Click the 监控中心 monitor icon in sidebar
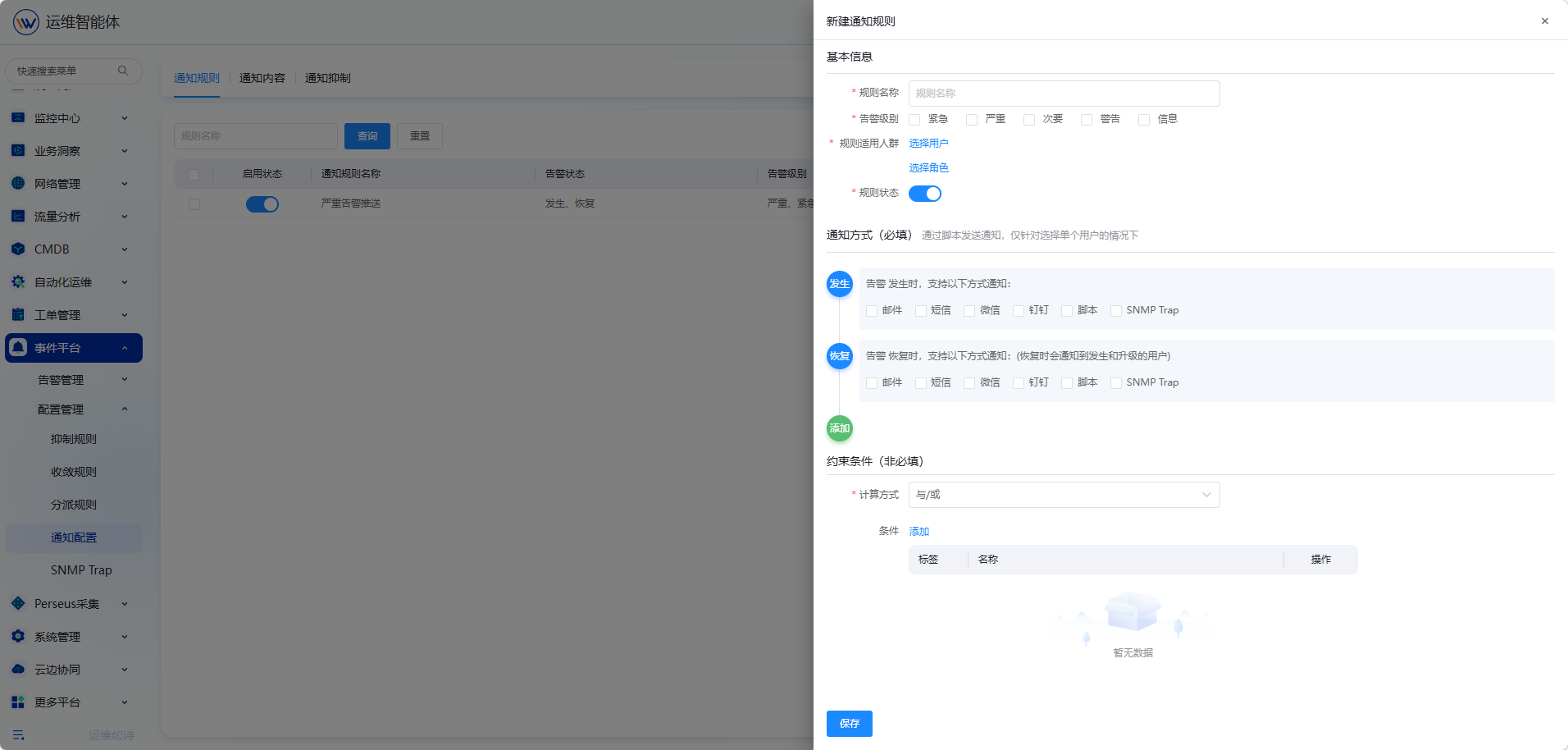Image resolution: width=1568 pixels, height=750 pixels. pos(18,118)
